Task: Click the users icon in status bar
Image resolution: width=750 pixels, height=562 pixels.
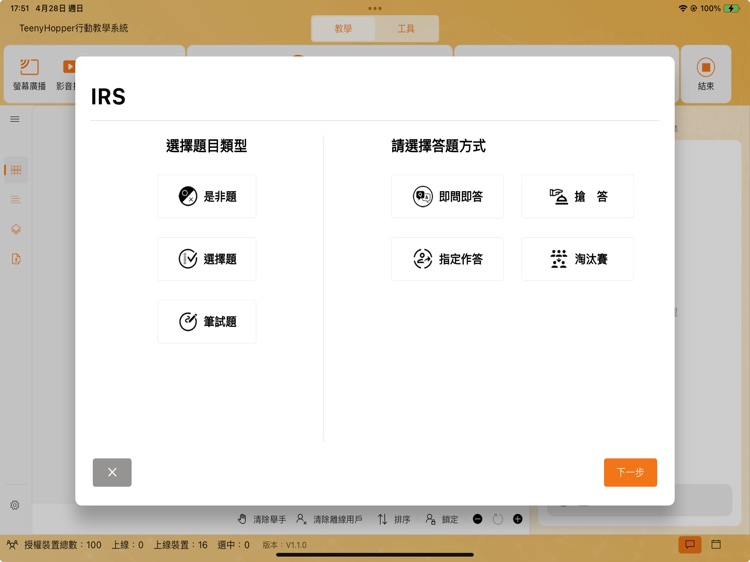Action: (12, 545)
